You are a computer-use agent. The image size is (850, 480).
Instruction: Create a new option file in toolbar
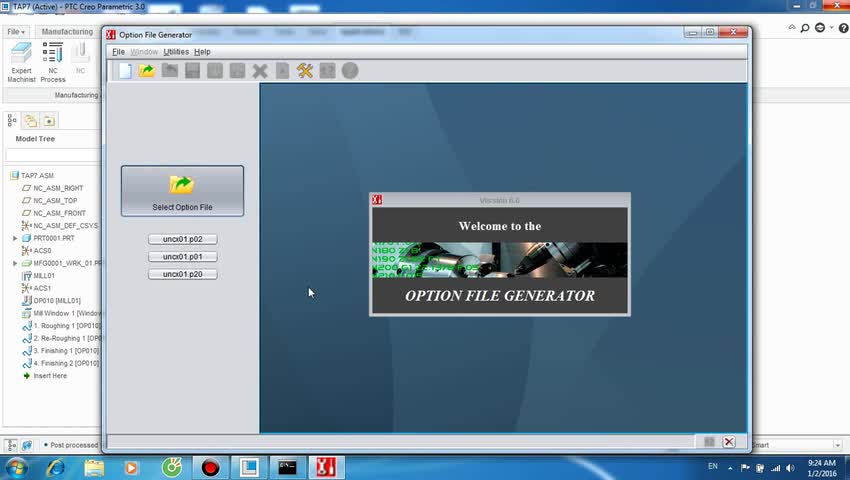(x=125, y=71)
